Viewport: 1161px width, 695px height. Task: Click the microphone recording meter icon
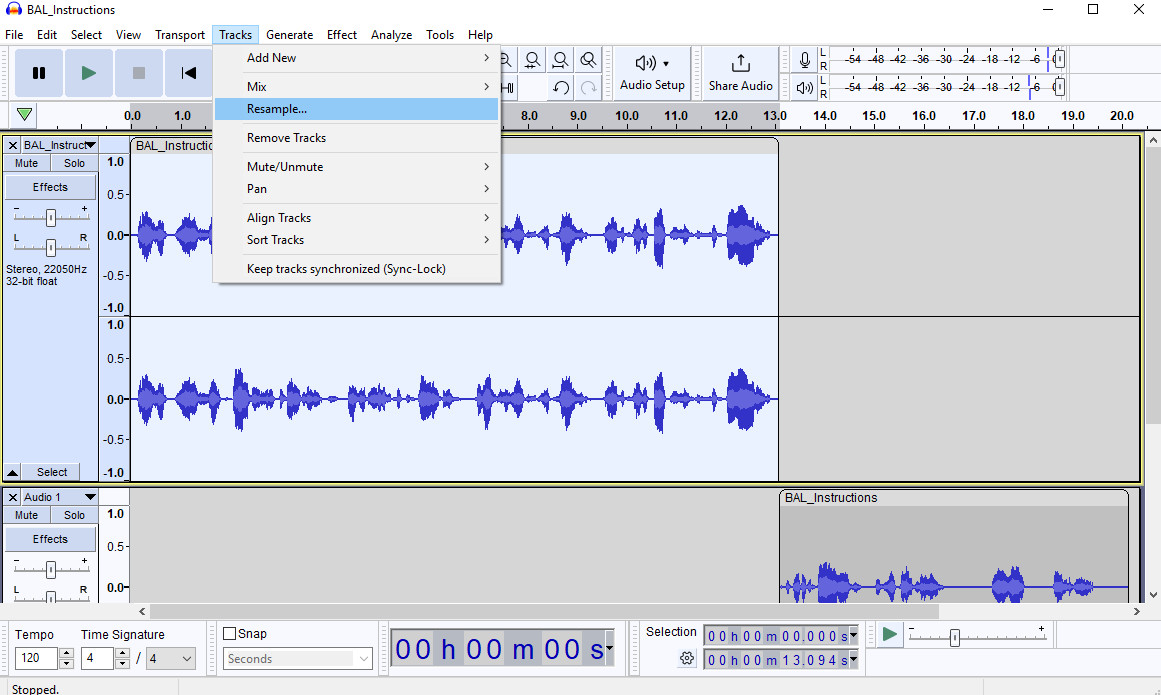point(805,59)
